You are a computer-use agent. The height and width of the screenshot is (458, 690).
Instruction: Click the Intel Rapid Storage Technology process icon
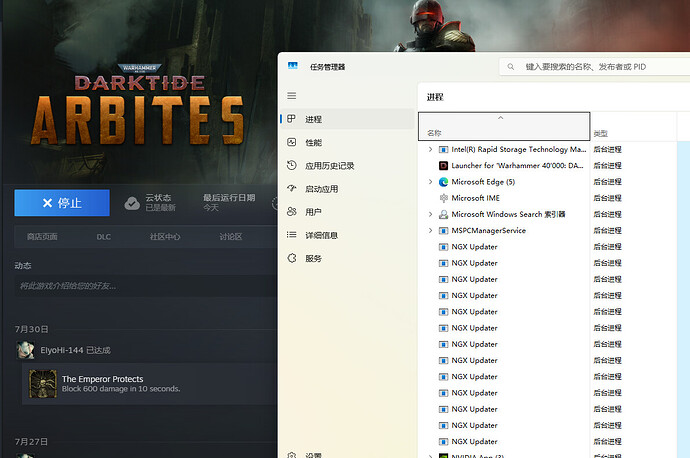tap(444, 150)
